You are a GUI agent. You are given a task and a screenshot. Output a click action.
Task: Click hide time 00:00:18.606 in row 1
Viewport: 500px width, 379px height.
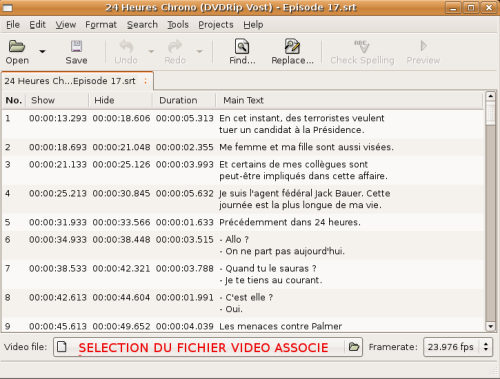[121, 118]
